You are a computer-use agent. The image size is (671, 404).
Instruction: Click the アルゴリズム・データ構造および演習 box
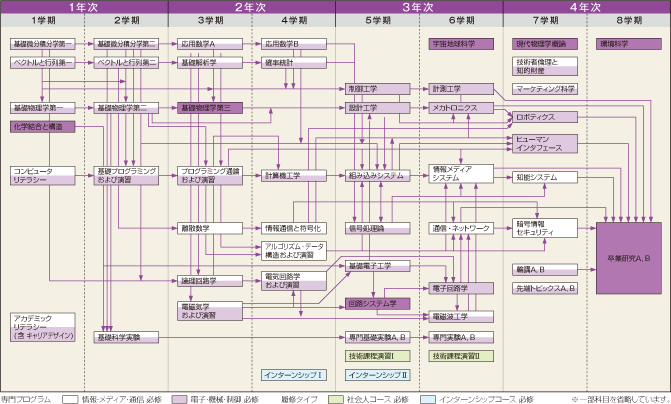(x=294, y=251)
